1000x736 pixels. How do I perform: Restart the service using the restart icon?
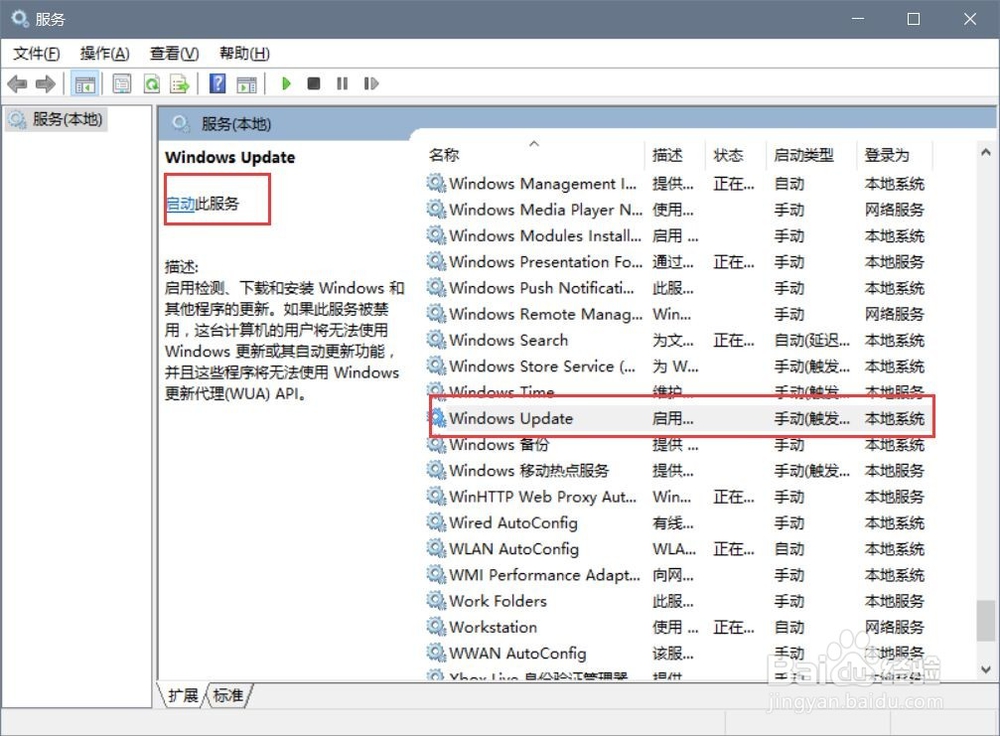tap(370, 83)
